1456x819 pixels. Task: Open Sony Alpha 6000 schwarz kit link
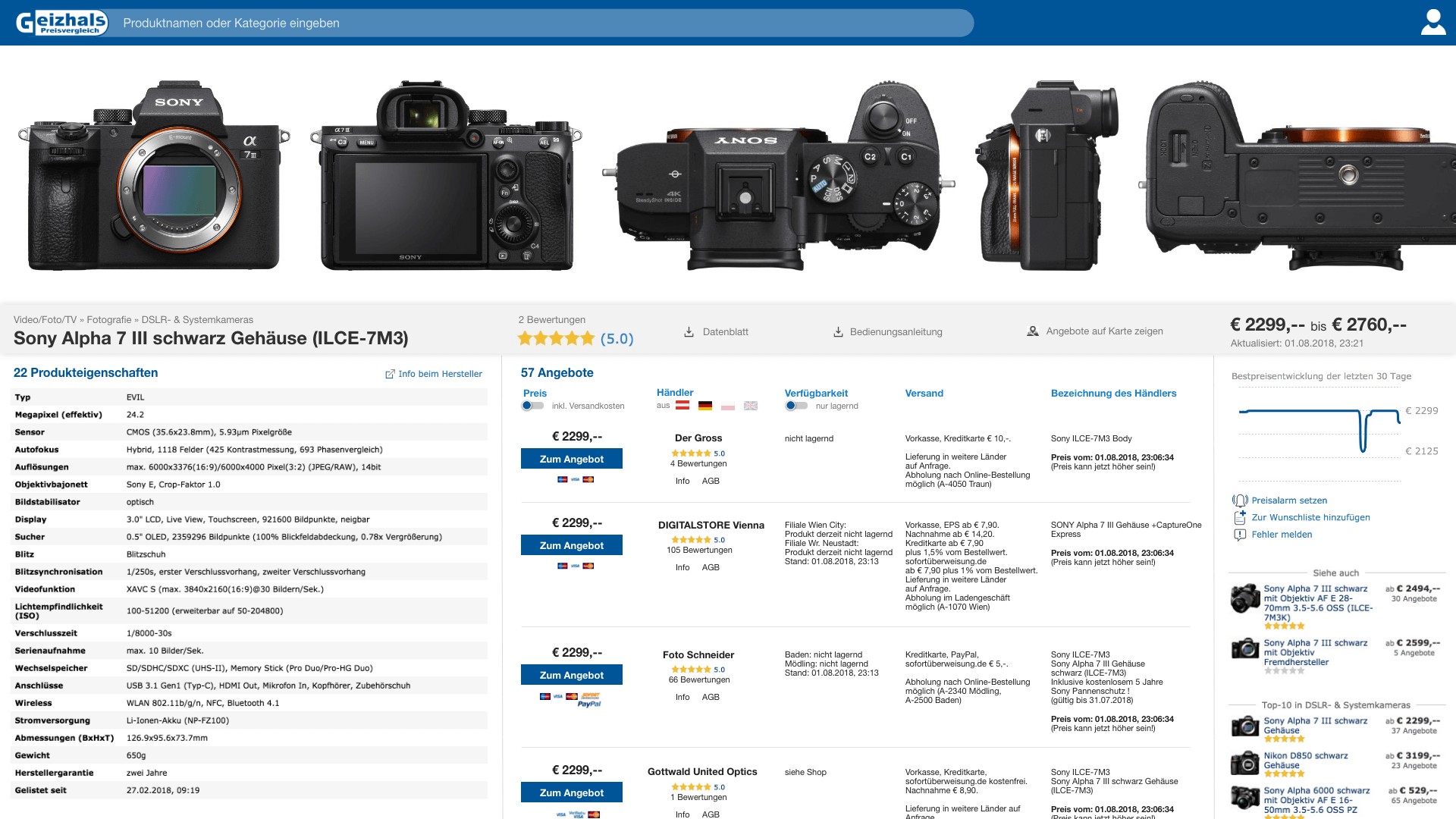[1316, 800]
